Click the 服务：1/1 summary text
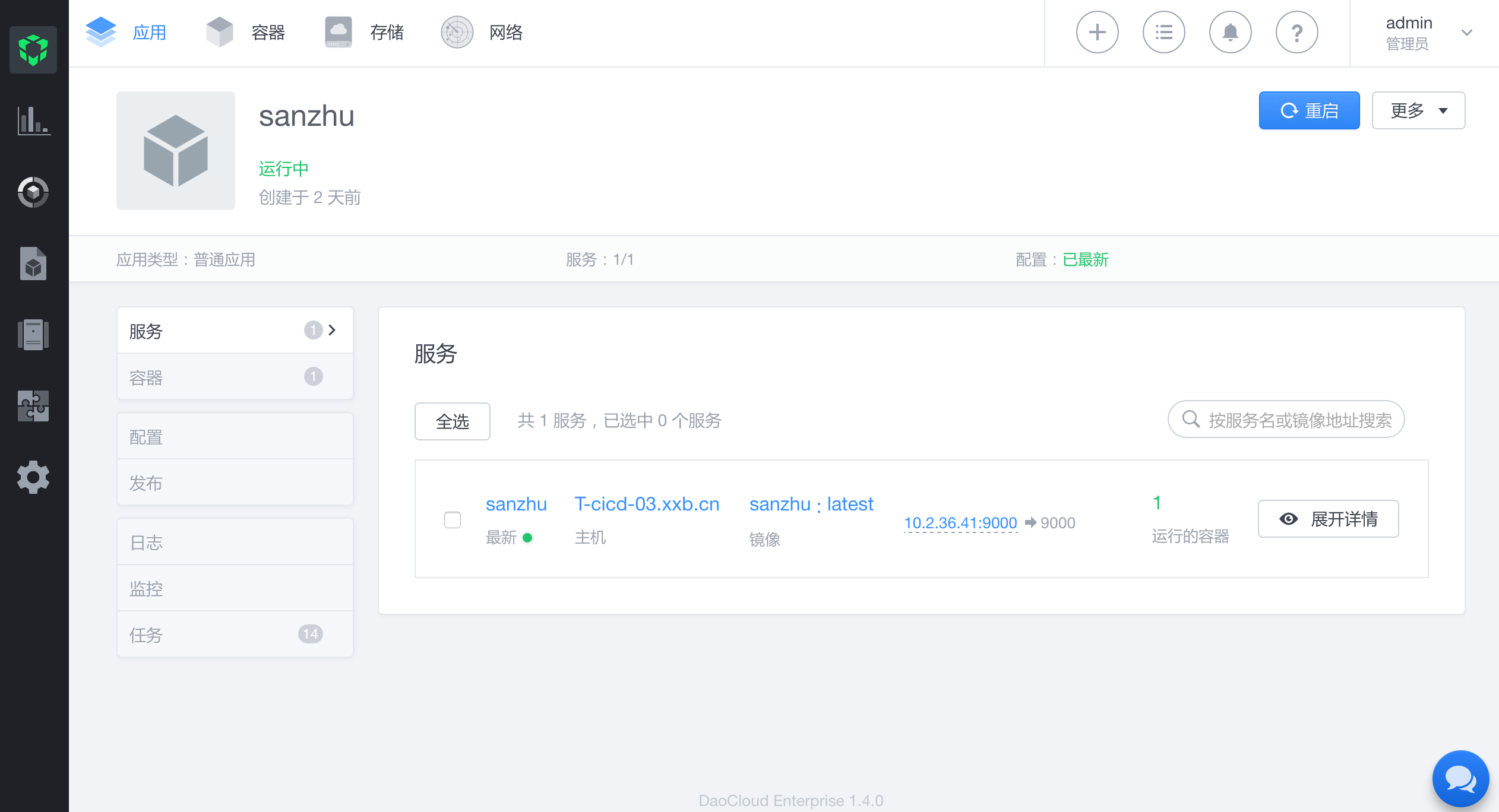1499x812 pixels. pyautogui.click(x=600, y=259)
